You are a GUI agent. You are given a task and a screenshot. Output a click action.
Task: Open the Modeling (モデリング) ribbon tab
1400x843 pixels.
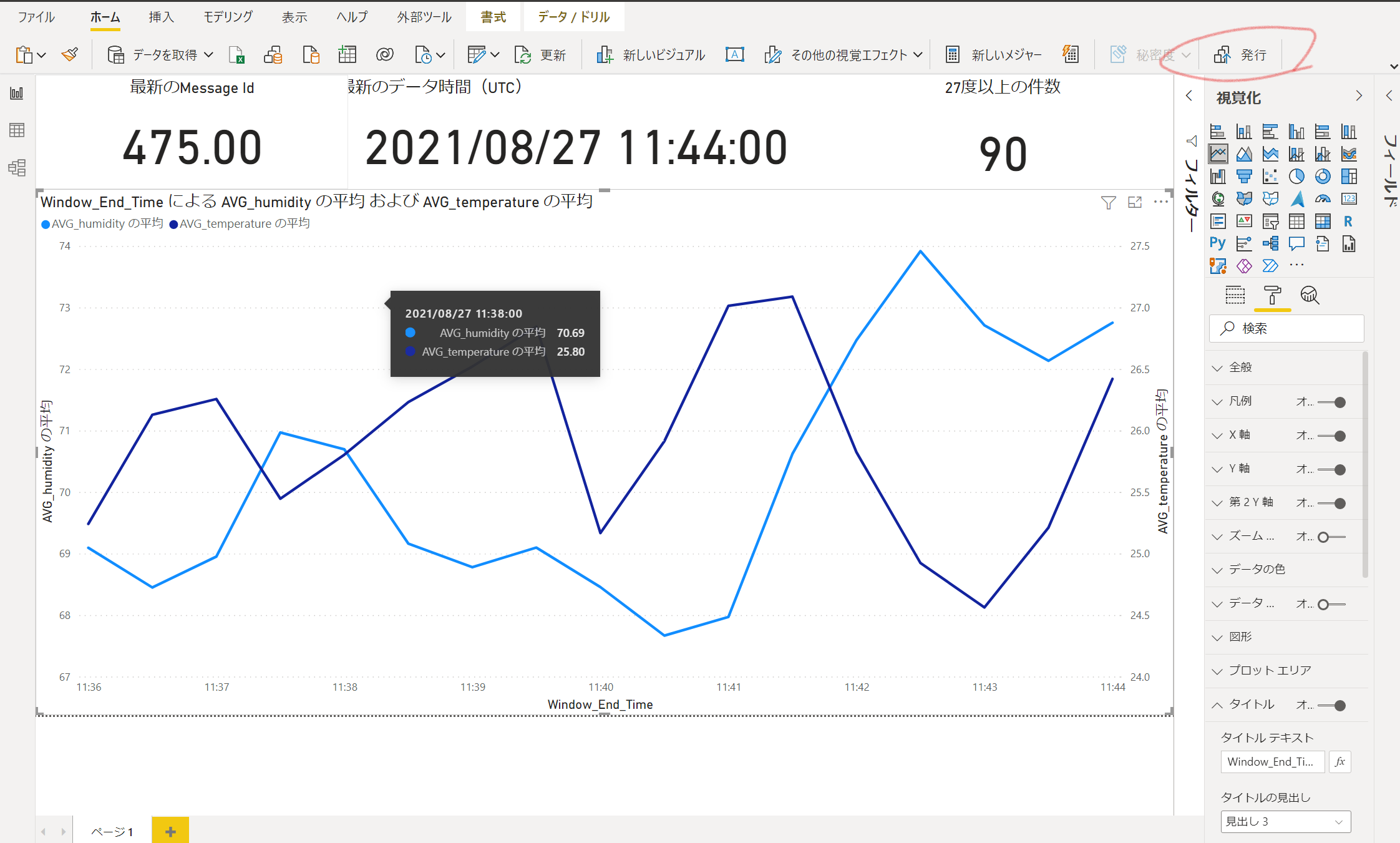(x=228, y=17)
